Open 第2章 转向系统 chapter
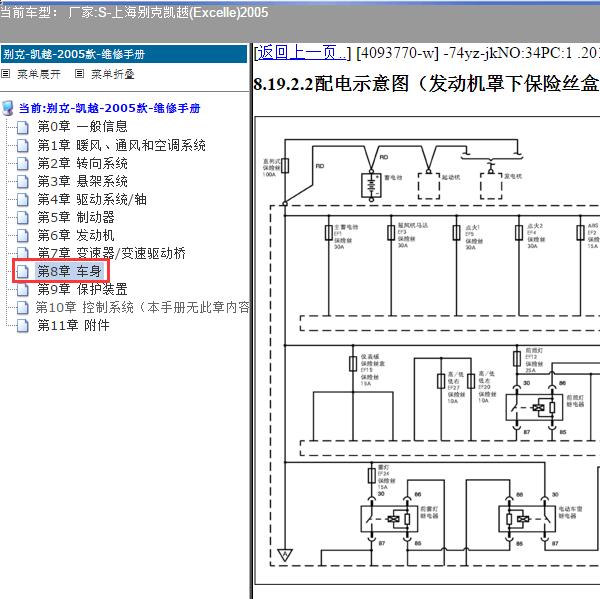Image resolution: width=600 pixels, height=599 pixels. [82, 163]
